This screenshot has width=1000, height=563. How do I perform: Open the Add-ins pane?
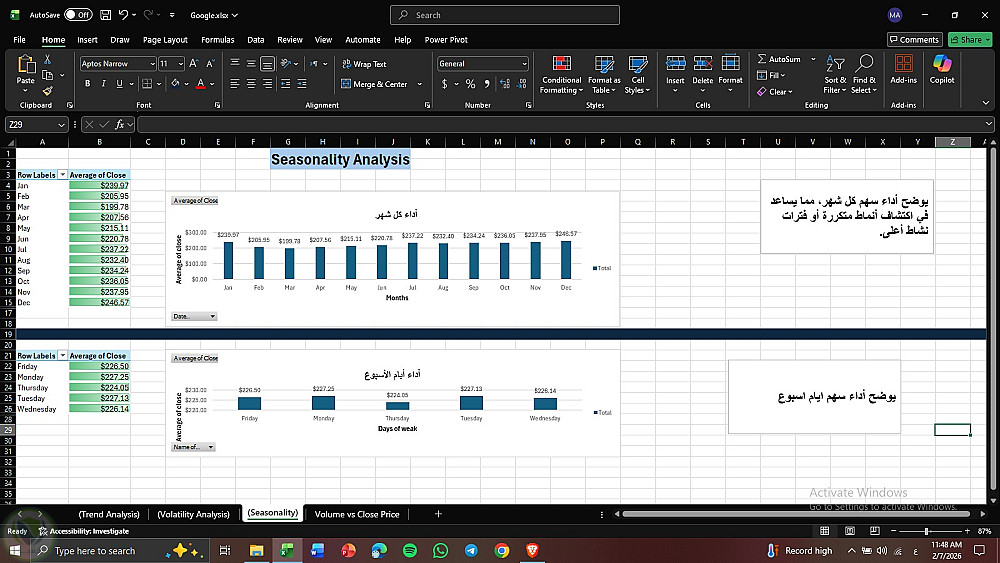click(x=904, y=69)
